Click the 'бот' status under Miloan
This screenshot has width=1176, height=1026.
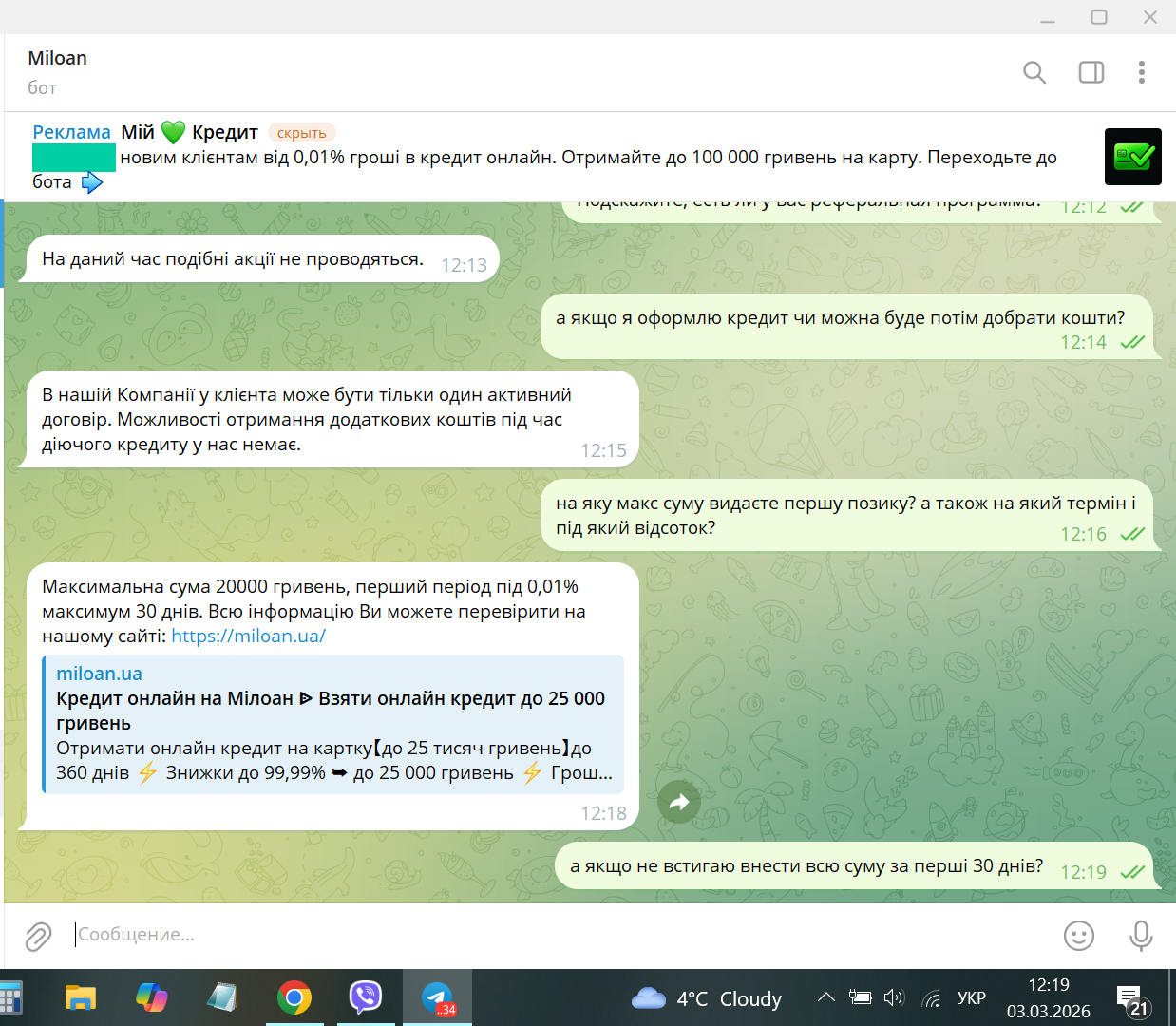pyautogui.click(x=42, y=87)
